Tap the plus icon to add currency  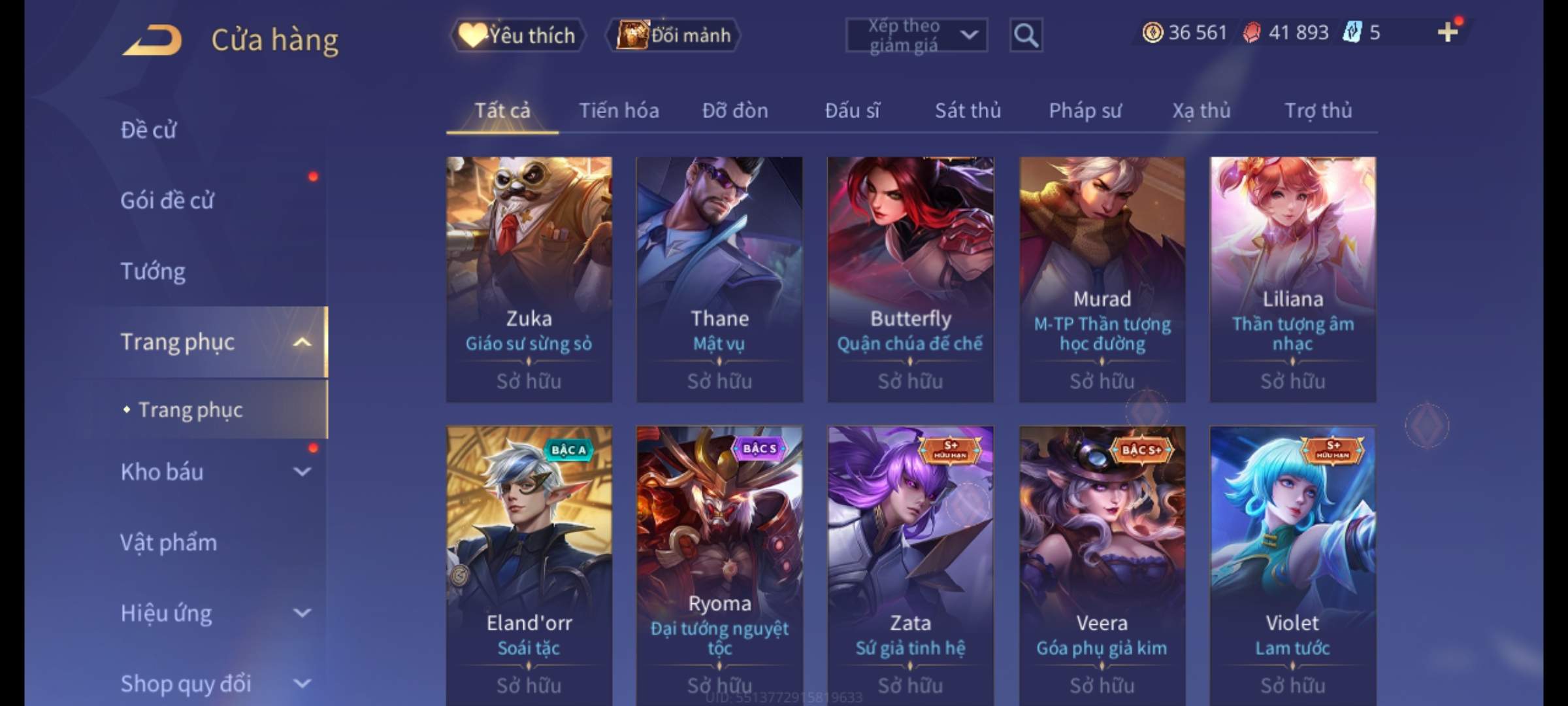click(1448, 32)
